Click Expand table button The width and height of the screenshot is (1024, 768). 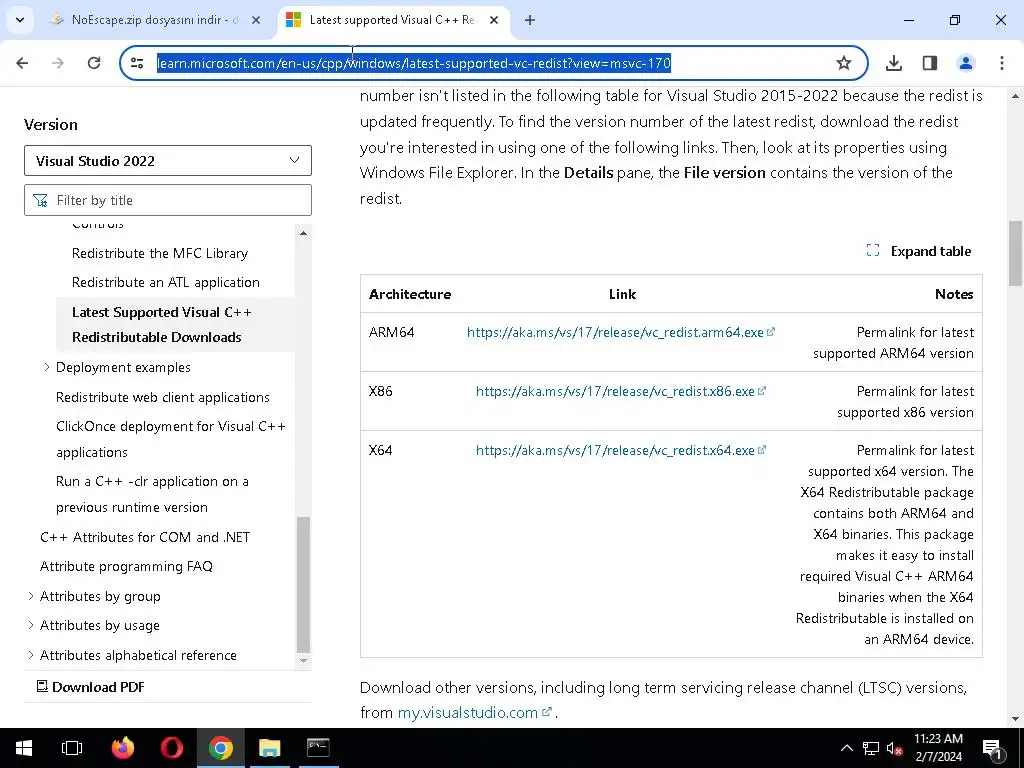tap(919, 251)
